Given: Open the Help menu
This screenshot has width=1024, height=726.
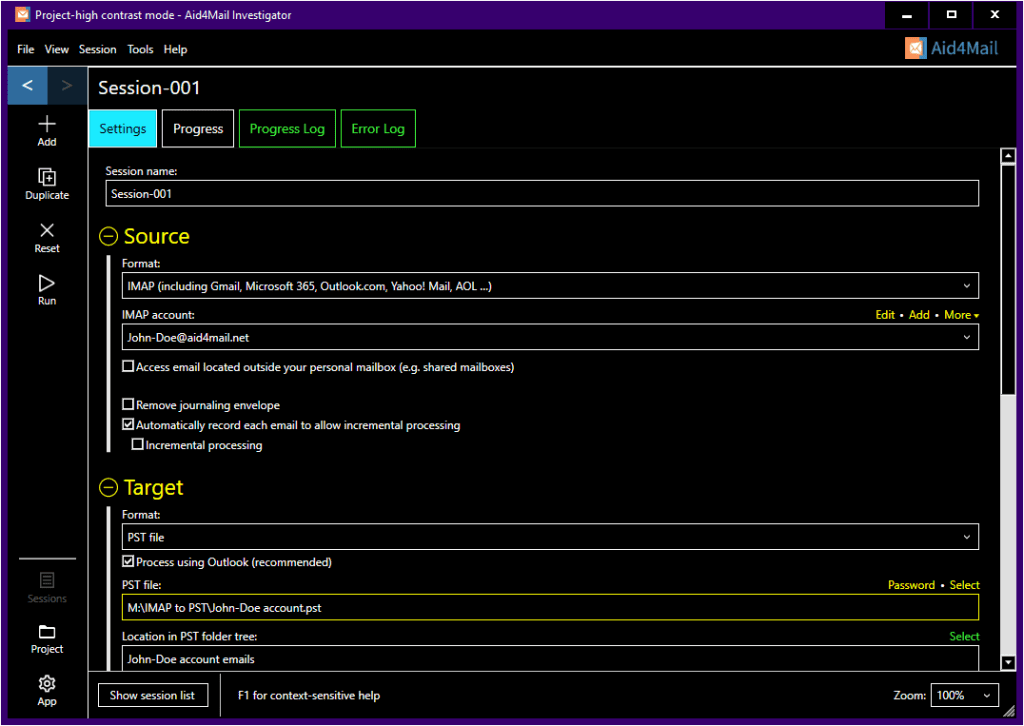Looking at the screenshot, I should [x=175, y=49].
